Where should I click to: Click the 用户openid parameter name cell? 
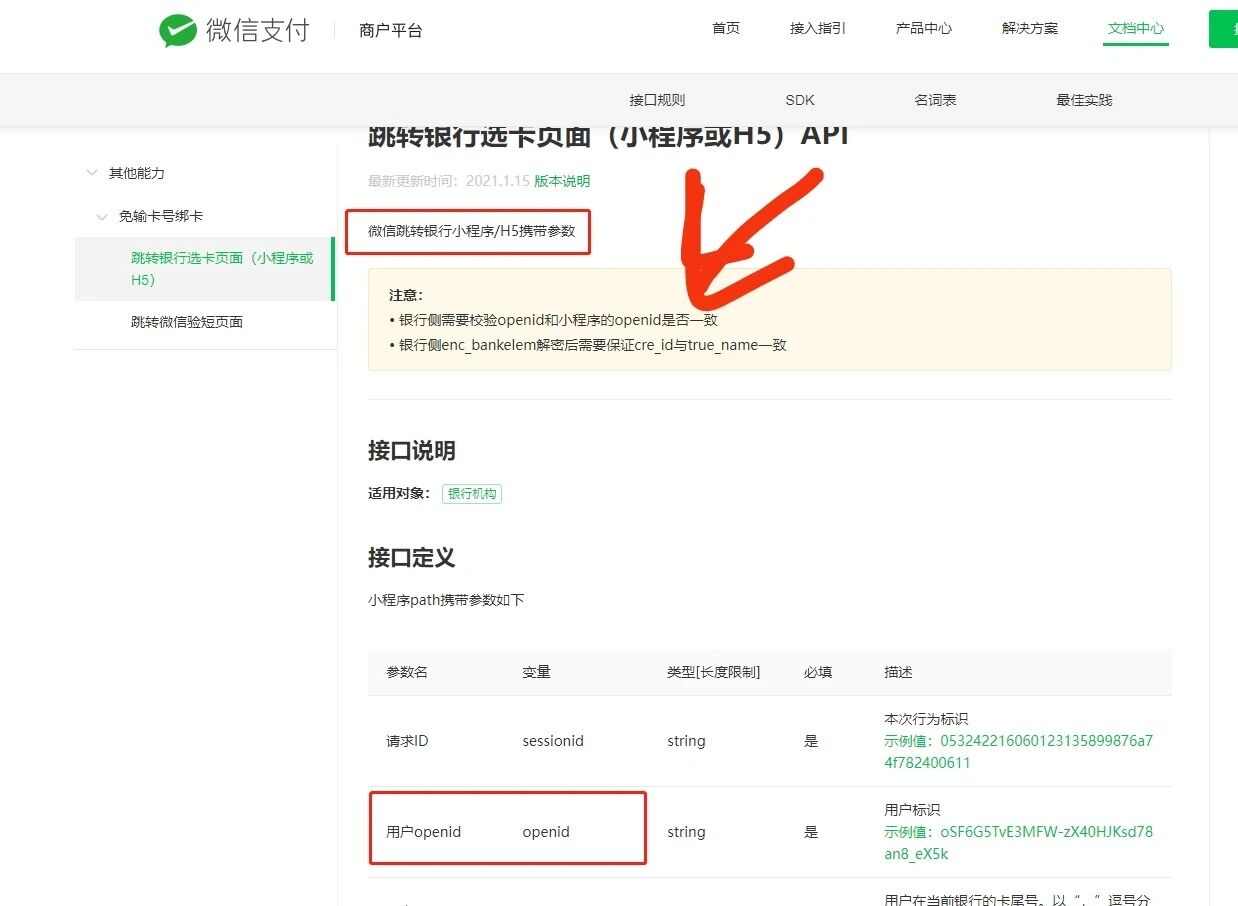pyautogui.click(x=424, y=832)
